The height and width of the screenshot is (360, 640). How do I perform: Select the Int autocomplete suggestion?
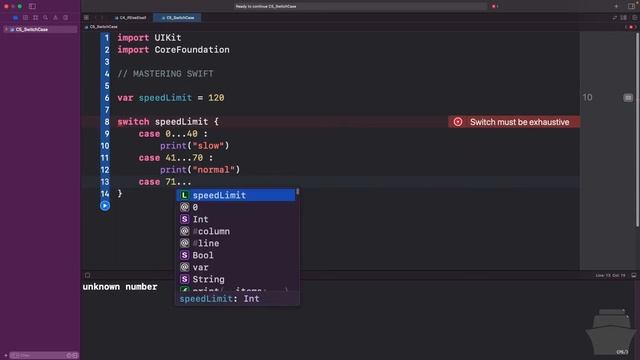tap(236, 219)
